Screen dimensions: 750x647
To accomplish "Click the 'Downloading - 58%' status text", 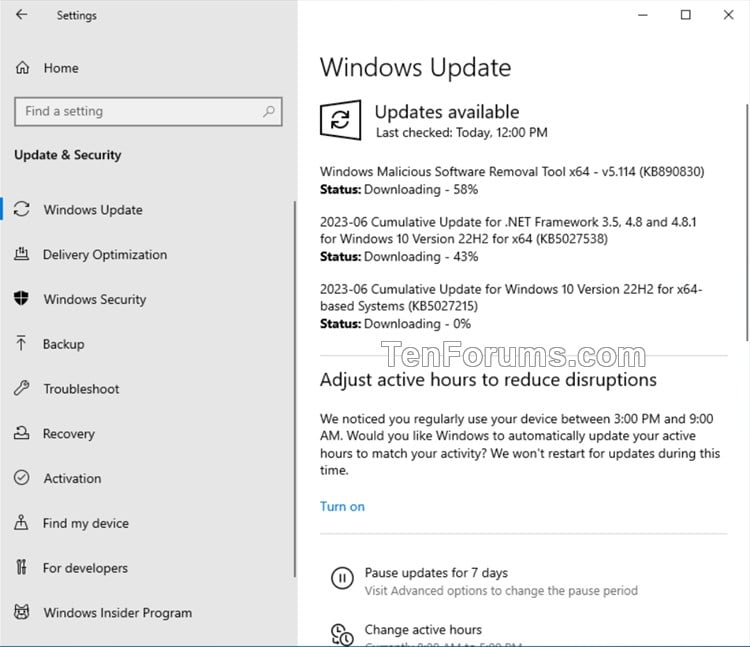I will click(x=421, y=189).
